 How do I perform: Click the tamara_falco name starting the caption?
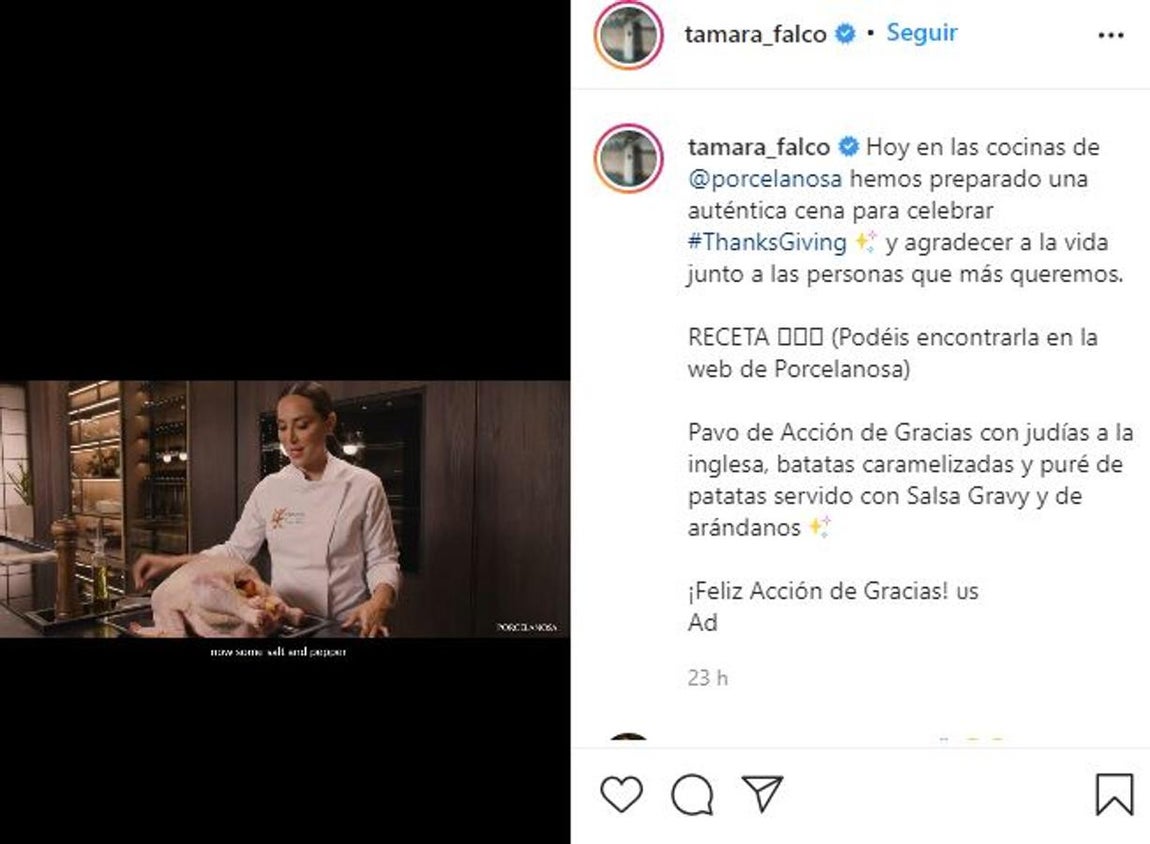(x=757, y=146)
